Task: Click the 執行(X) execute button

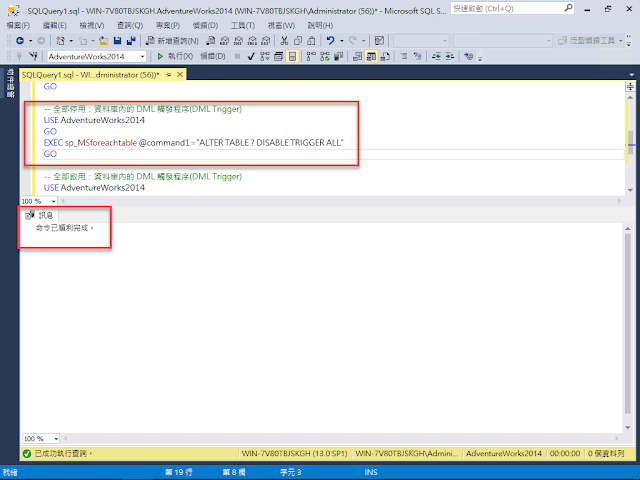Action: tap(175, 56)
